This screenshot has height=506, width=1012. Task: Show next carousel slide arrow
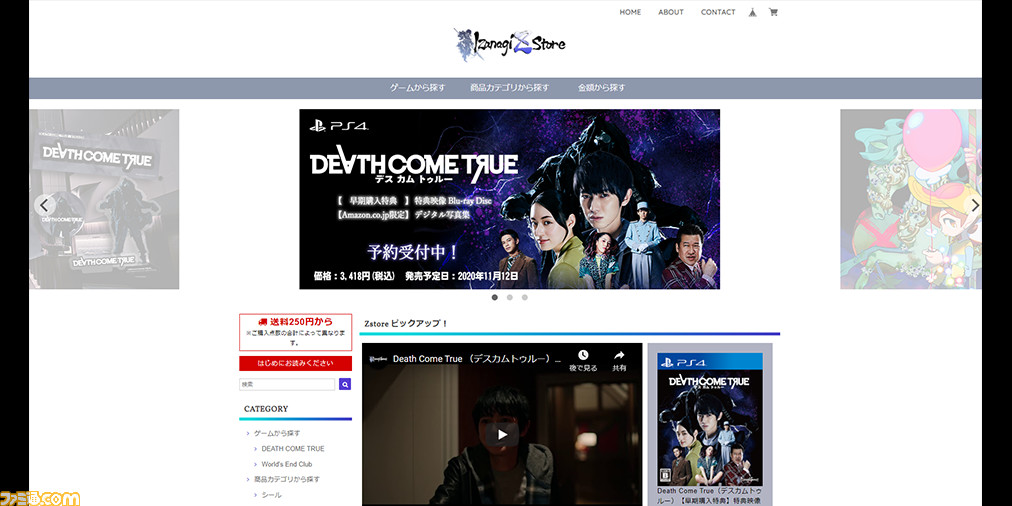[x=975, y=205]
